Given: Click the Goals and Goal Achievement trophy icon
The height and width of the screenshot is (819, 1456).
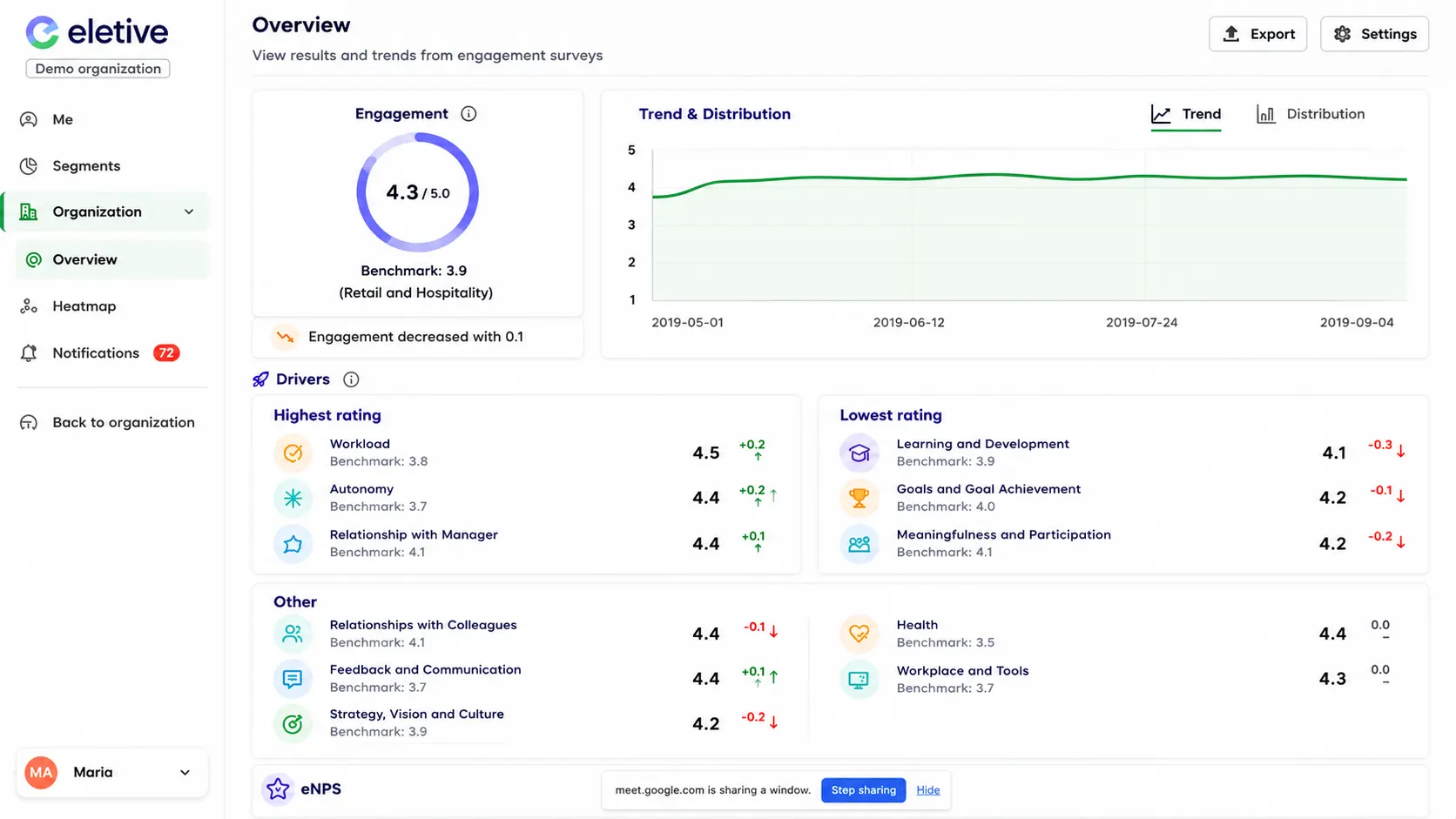Looking at the screenshot, I should [x=859, y=498].
